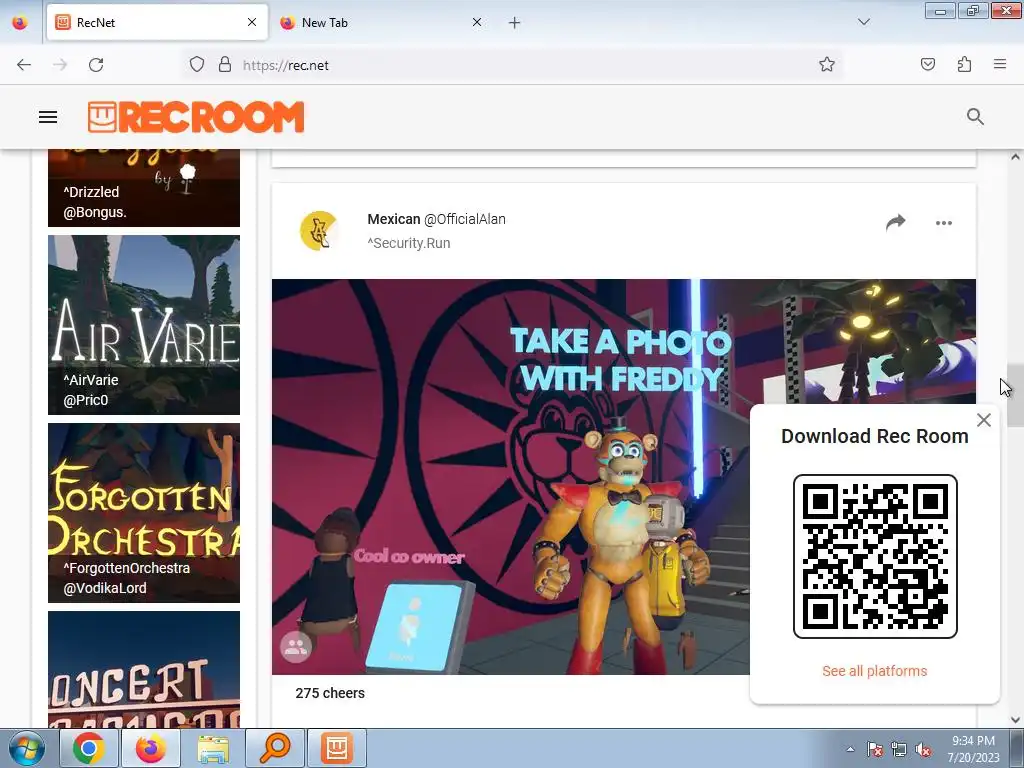Open the Windows Start menu
Screen dimensions: 1024x768
coord(27,748)
